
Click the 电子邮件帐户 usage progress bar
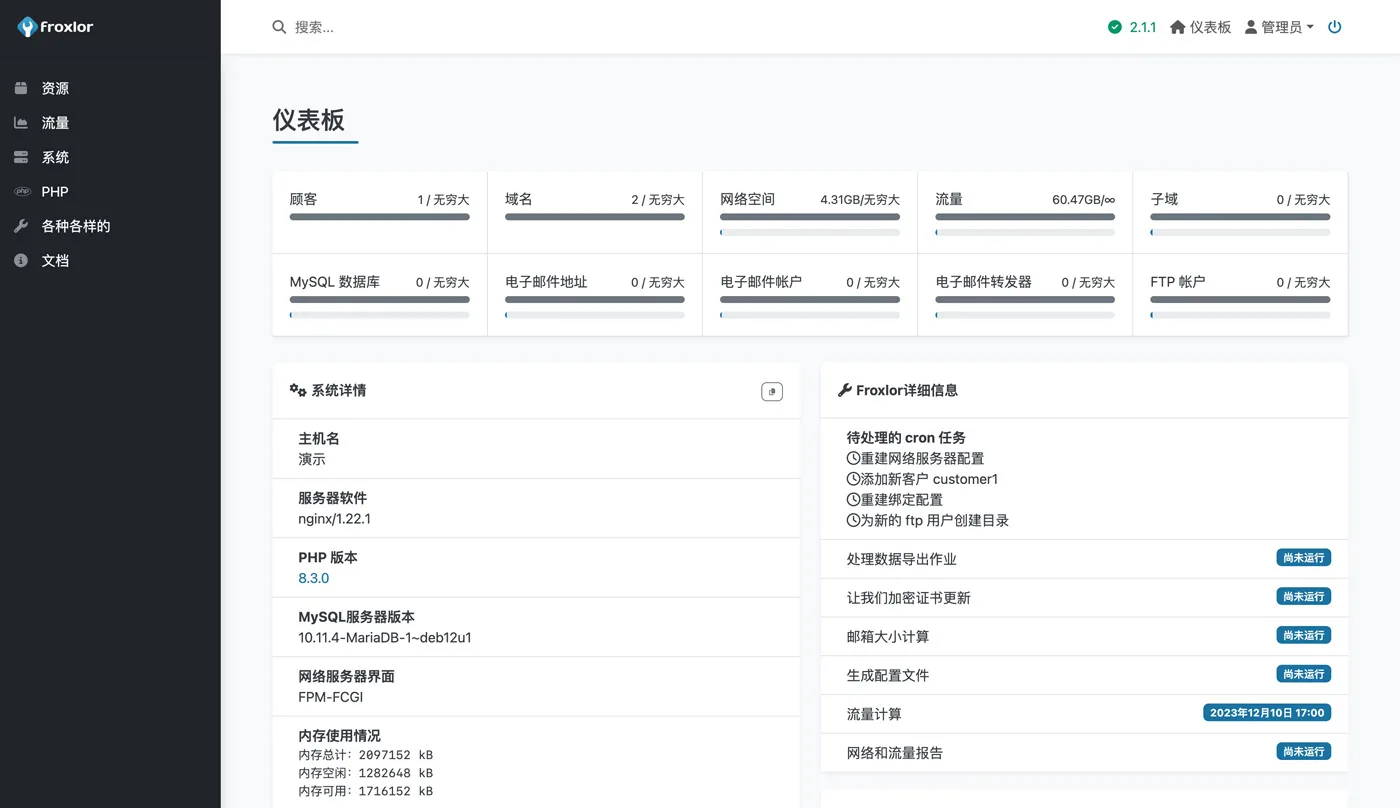(810, 299)
